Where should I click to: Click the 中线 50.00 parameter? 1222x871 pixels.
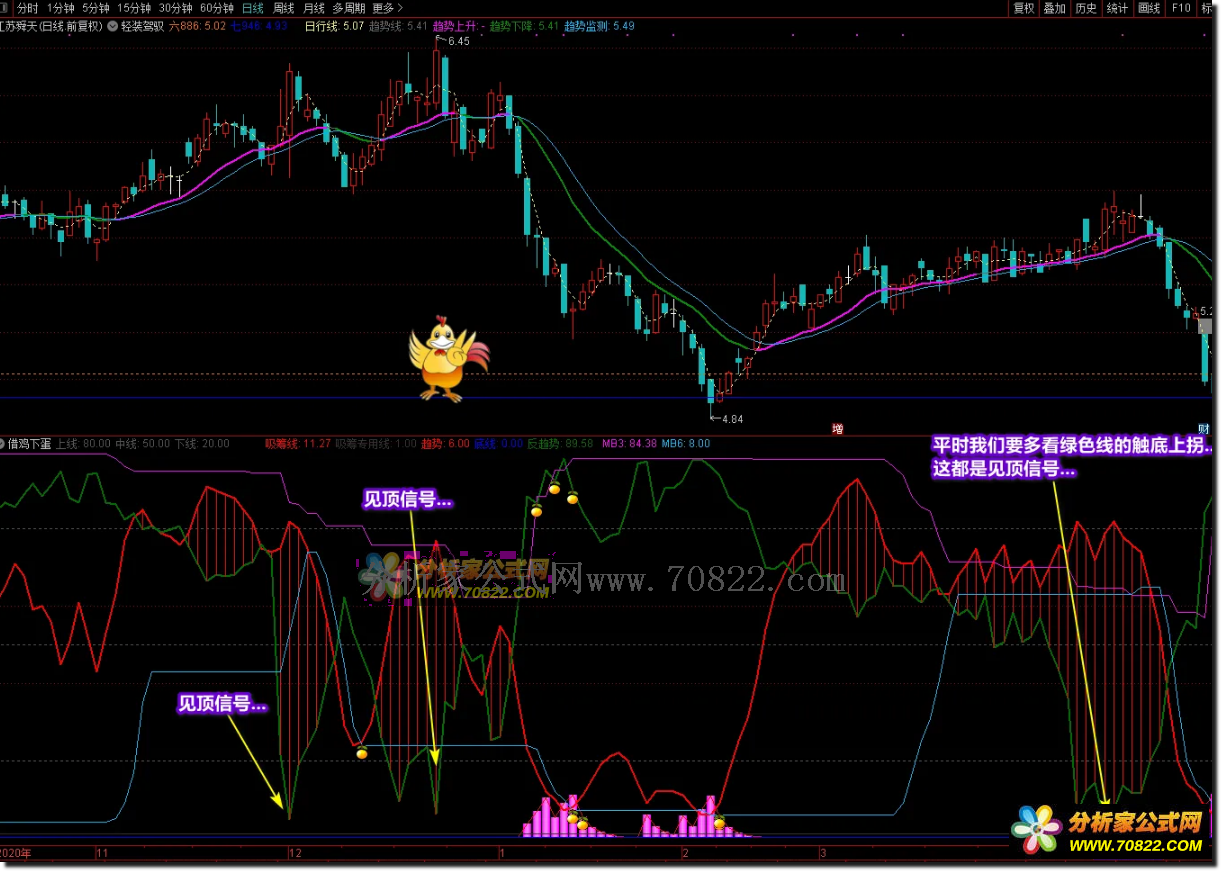[143, 443]
